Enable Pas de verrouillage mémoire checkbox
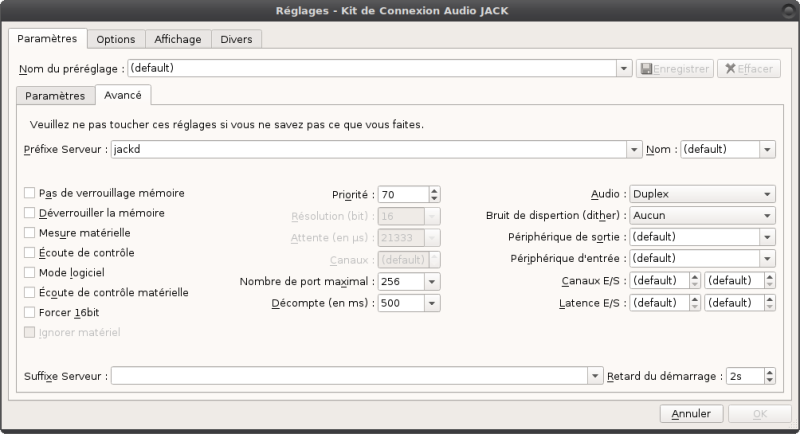The image size is (800, 434). [30, 193]
